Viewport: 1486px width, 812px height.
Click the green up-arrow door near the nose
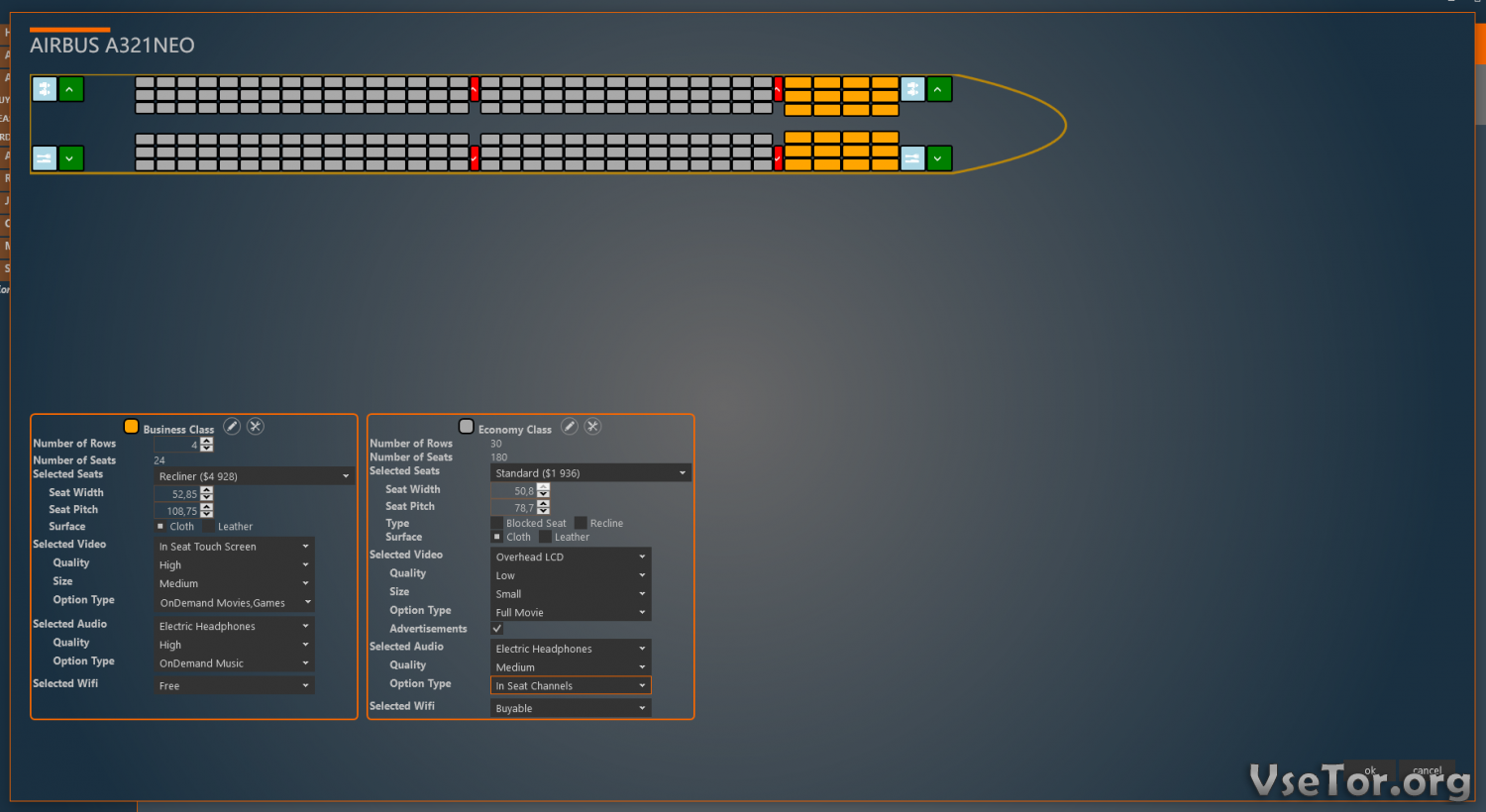[938, 89]
